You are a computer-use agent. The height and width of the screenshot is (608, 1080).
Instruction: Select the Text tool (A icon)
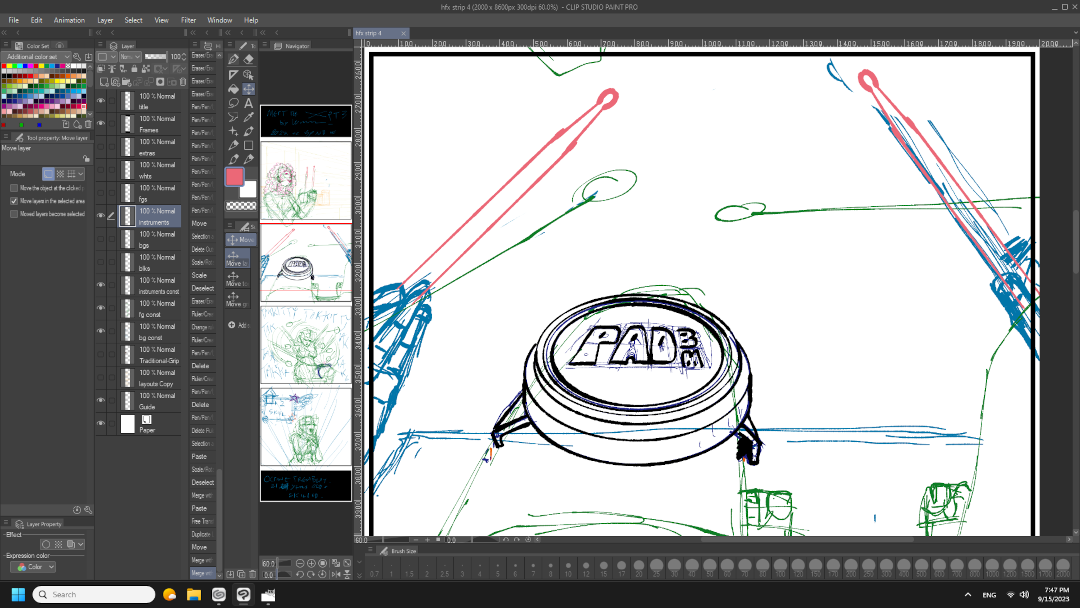coord(248,103)
